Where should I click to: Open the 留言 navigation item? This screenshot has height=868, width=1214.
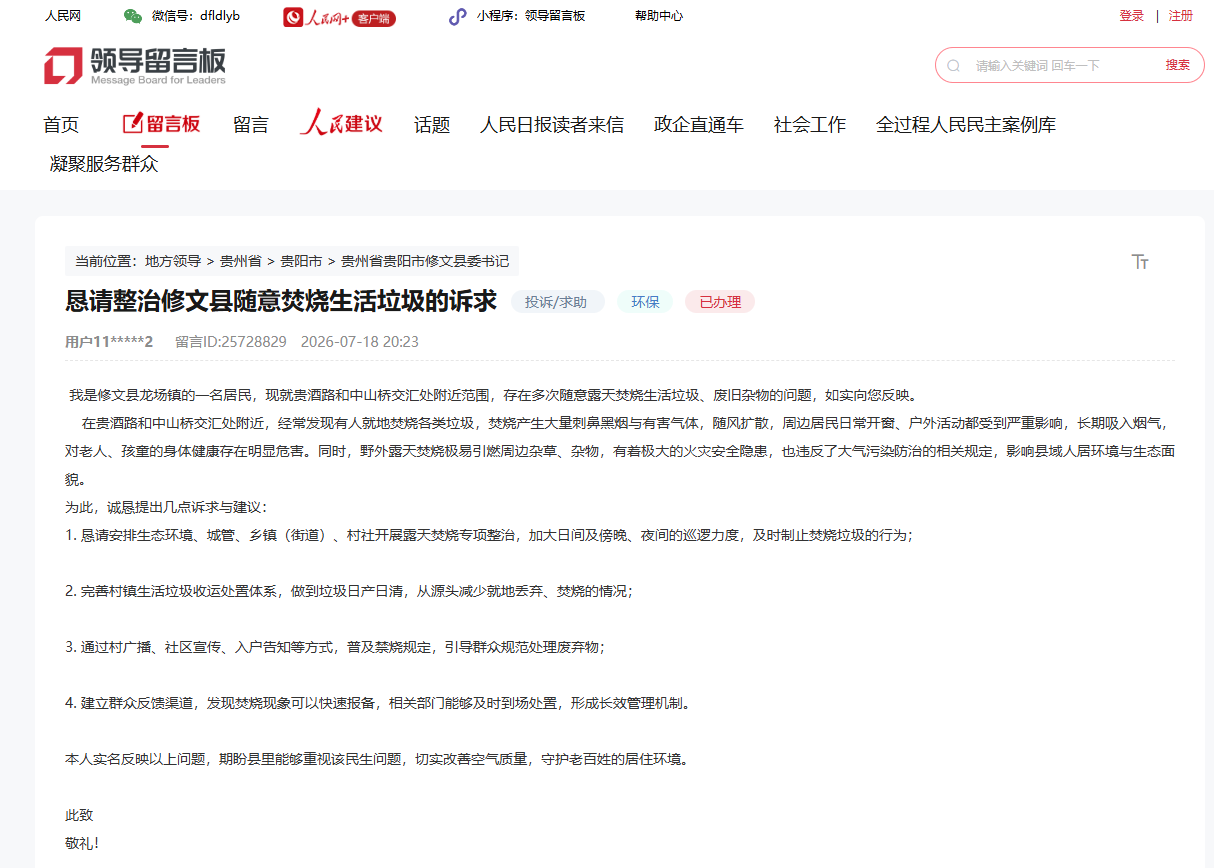251,125
